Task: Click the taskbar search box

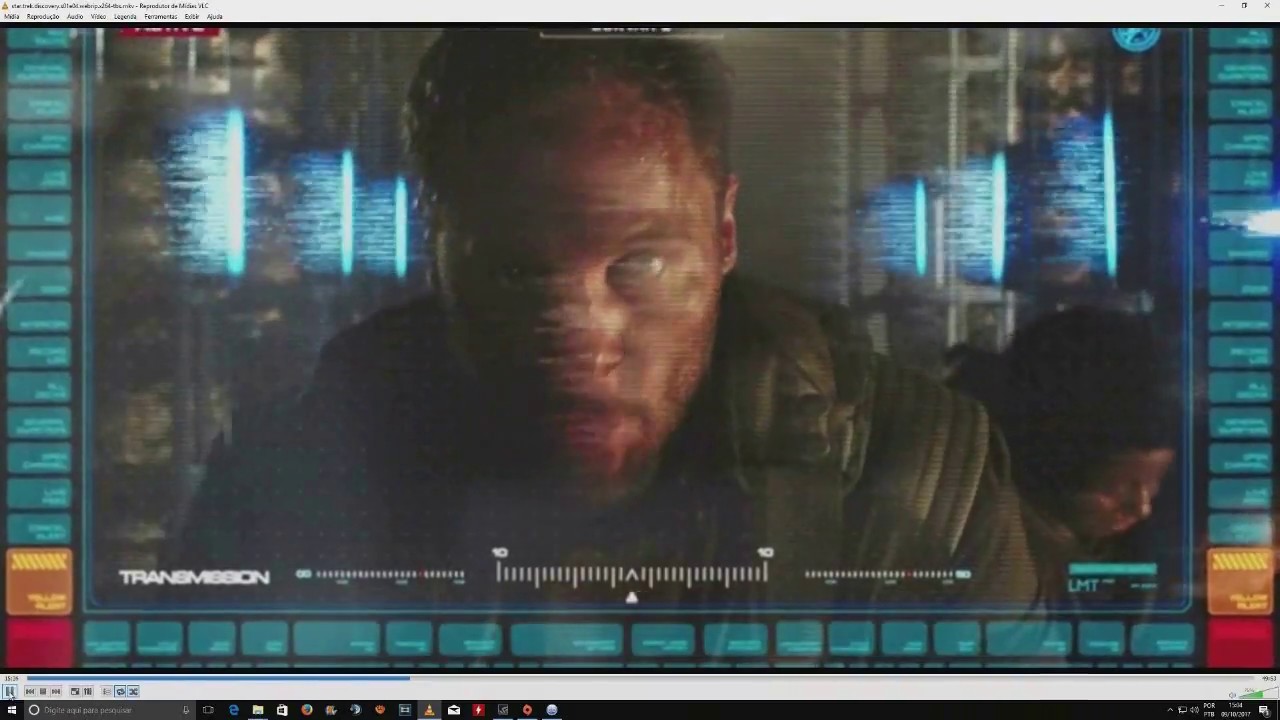Action: click(x=110, y=710)
